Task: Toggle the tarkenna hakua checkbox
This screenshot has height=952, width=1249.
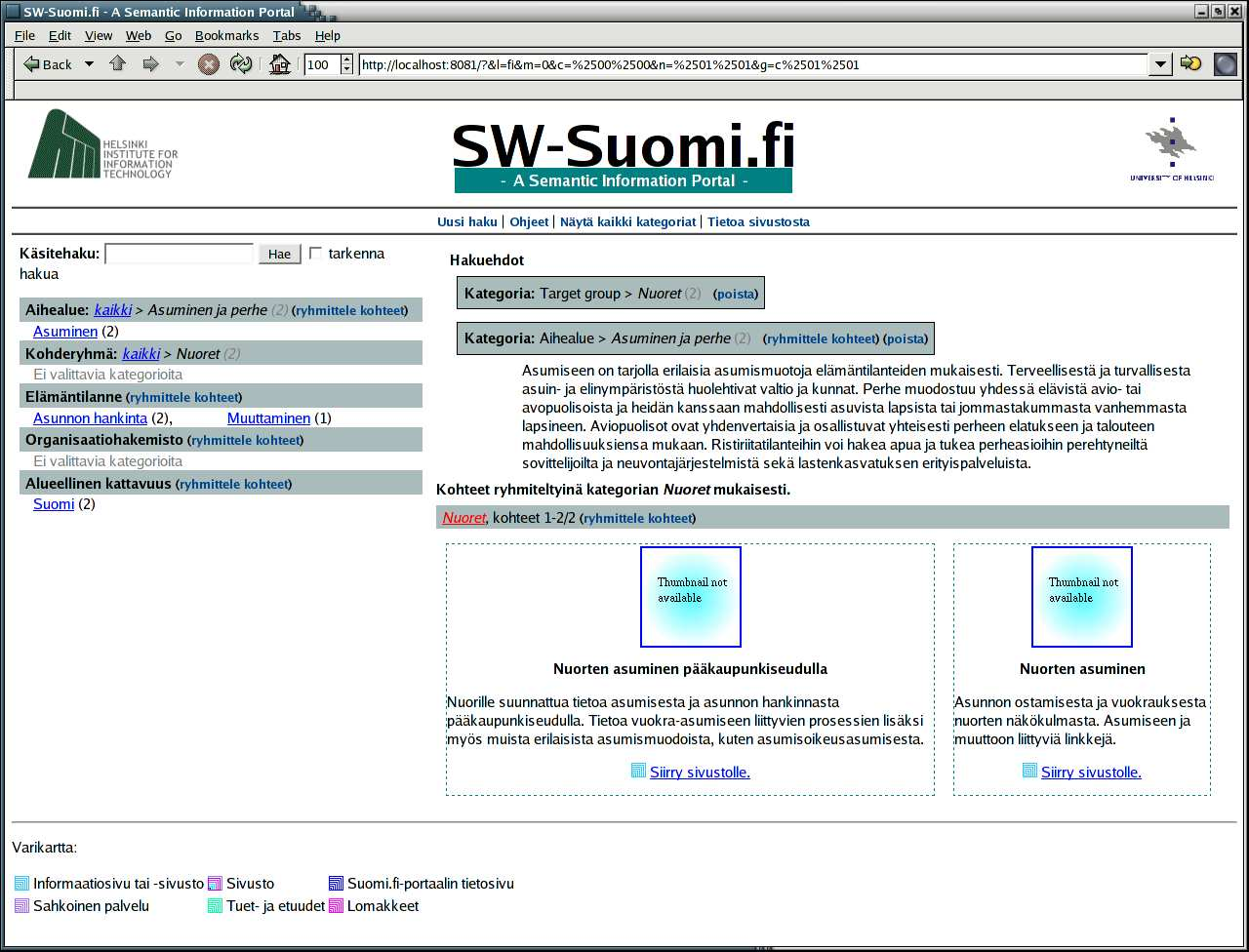Action: point(315,254)
